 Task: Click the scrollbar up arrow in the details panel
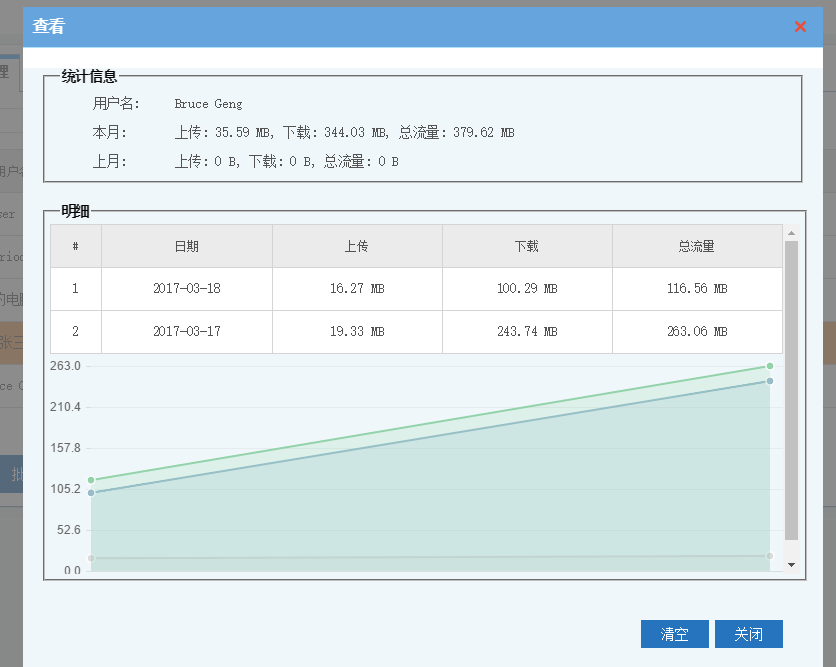click(x=791, y=233)
